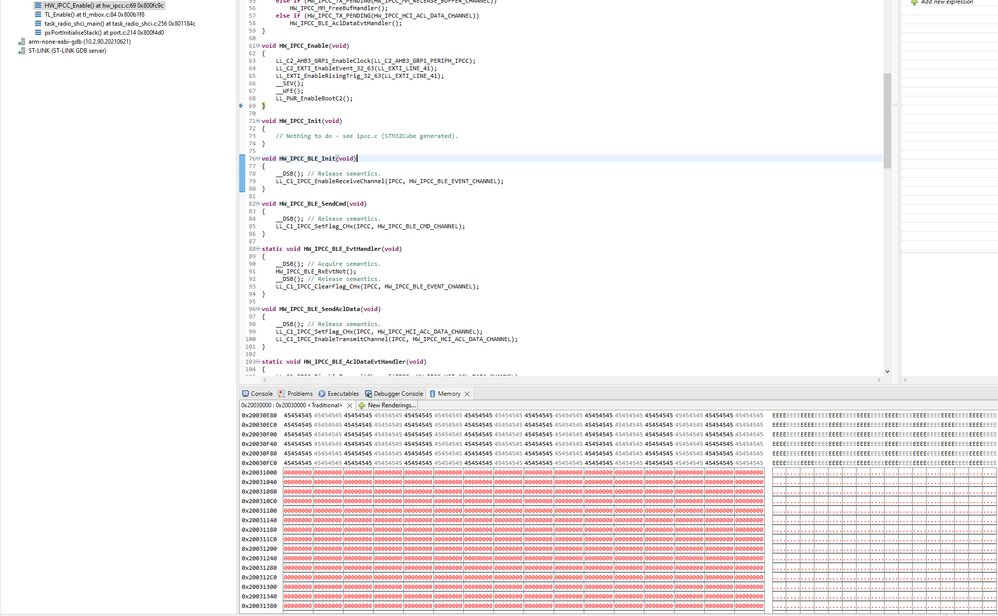998x616 pixels.
Task: Collapse the HW_IPCC_Enable function fold marker
Action: click(x=258, y=46)
